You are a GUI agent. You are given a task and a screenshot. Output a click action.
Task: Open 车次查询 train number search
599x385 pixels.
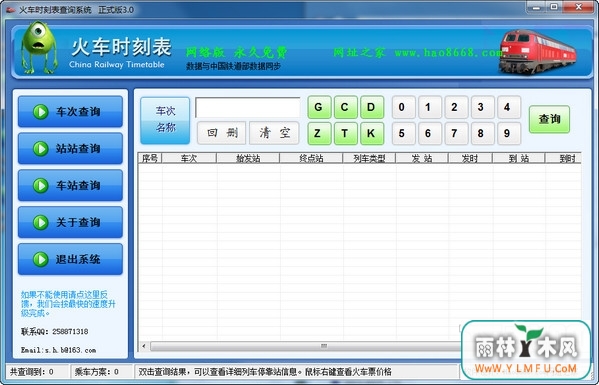coord(70,112)
